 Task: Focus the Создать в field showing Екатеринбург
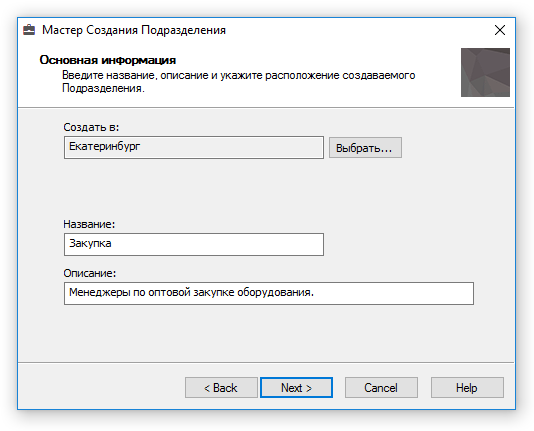pyautogui.click(x=194, y=147)
